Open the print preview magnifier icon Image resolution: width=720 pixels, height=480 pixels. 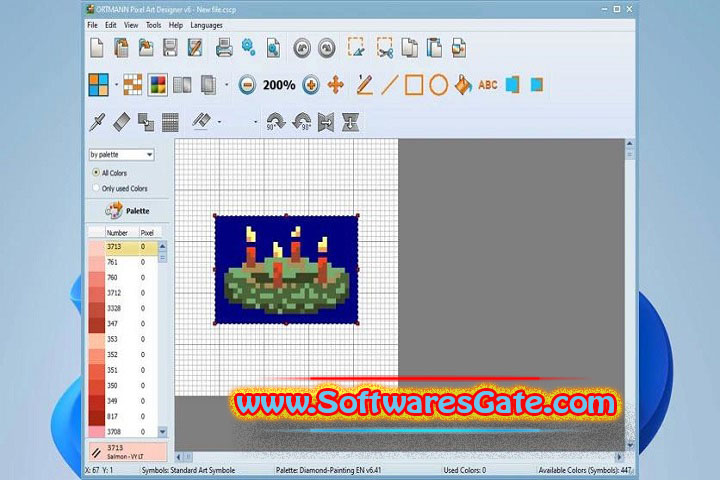coord(273,48)
